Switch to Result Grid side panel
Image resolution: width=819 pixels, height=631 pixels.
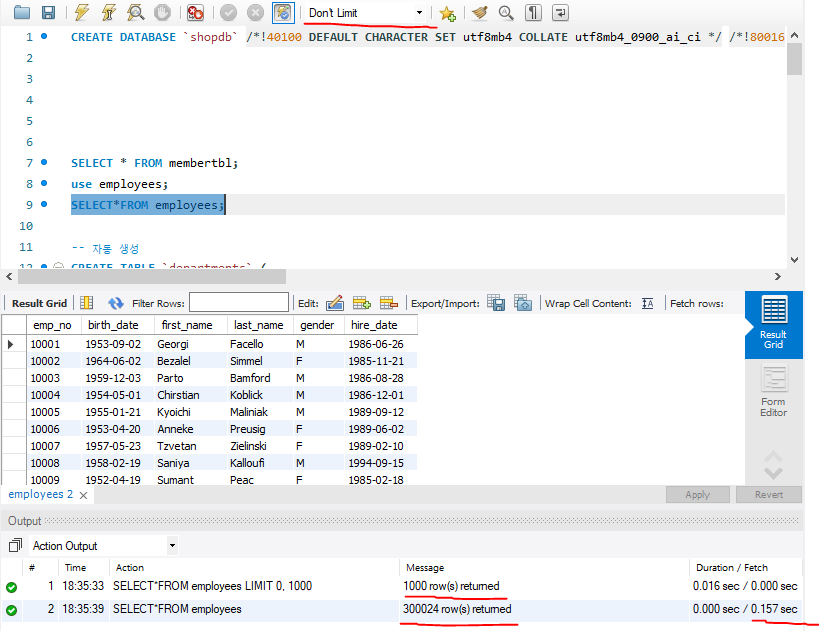[774, 325]
